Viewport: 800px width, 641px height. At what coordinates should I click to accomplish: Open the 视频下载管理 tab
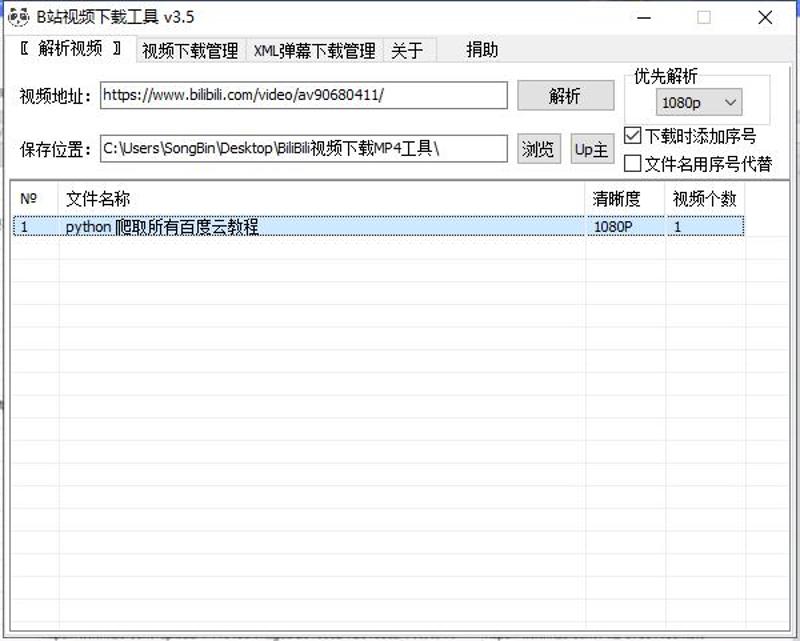pyautogui.click(x=190, y=51)
